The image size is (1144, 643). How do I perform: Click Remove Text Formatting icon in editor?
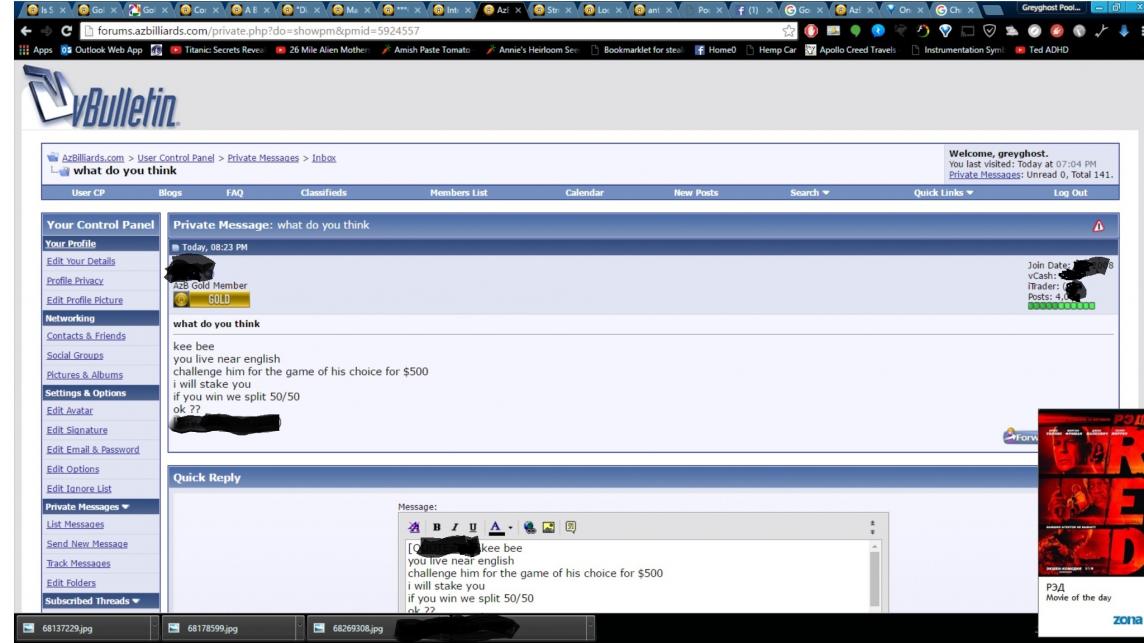coord(414,527)
